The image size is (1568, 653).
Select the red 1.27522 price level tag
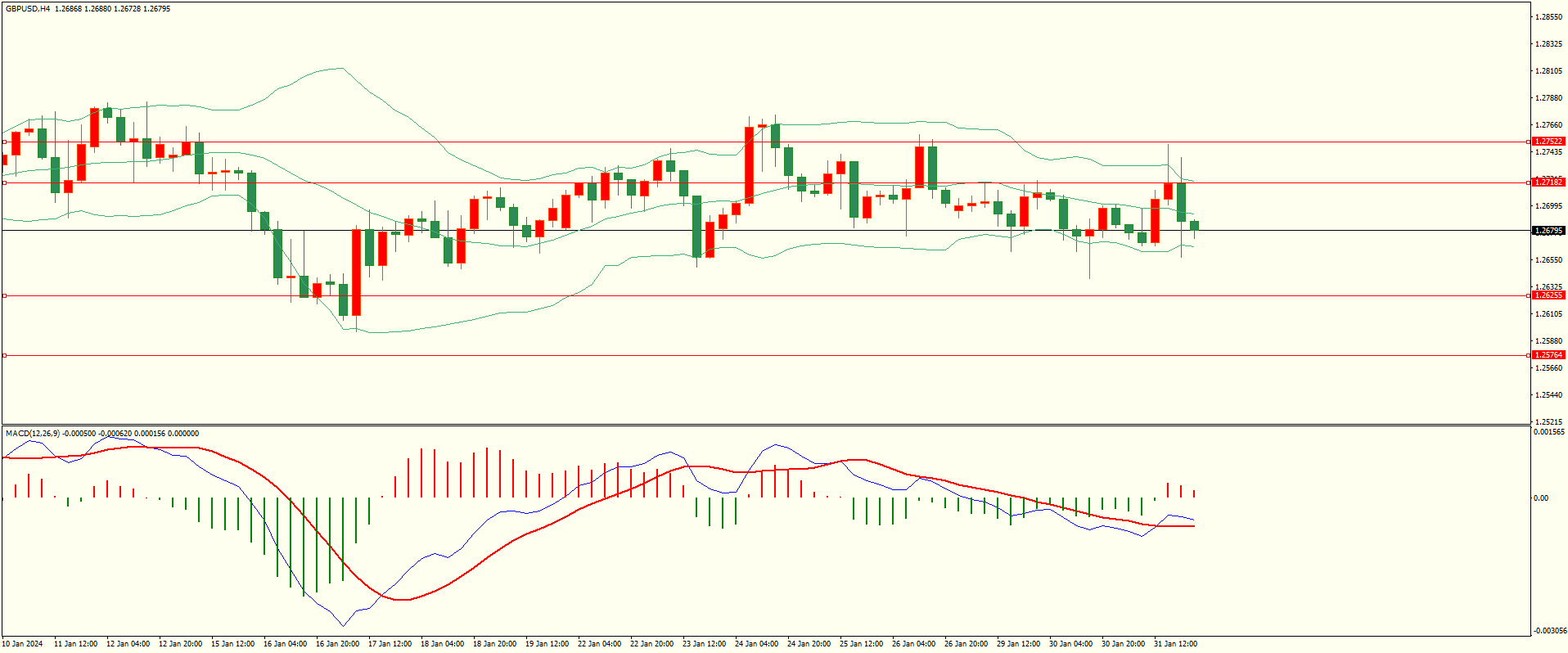1548,142
